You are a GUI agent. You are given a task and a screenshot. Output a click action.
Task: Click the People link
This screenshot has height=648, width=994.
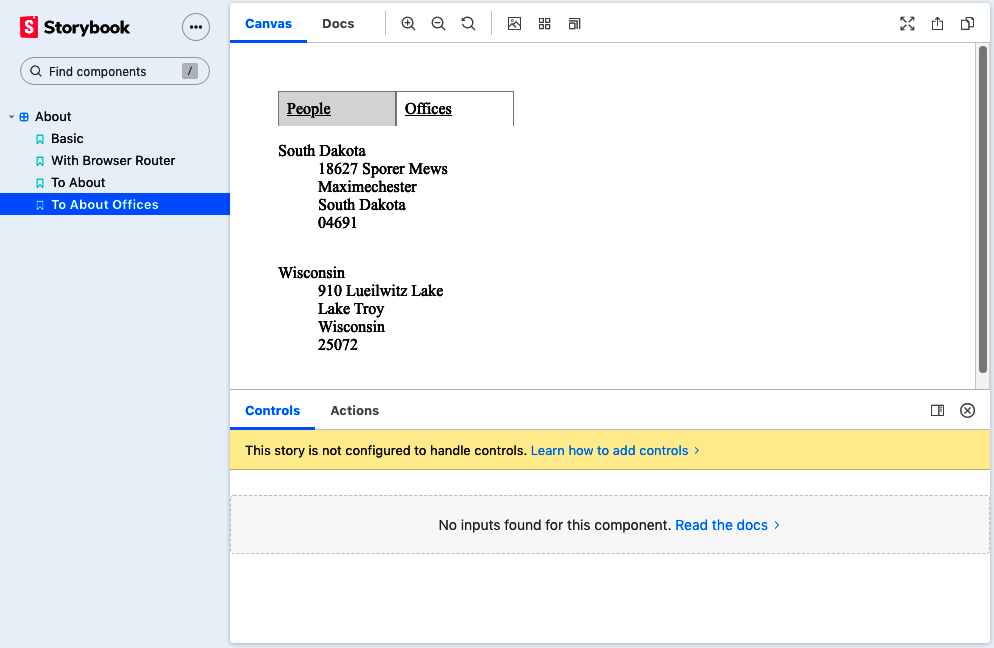click(x=308, y=109)
